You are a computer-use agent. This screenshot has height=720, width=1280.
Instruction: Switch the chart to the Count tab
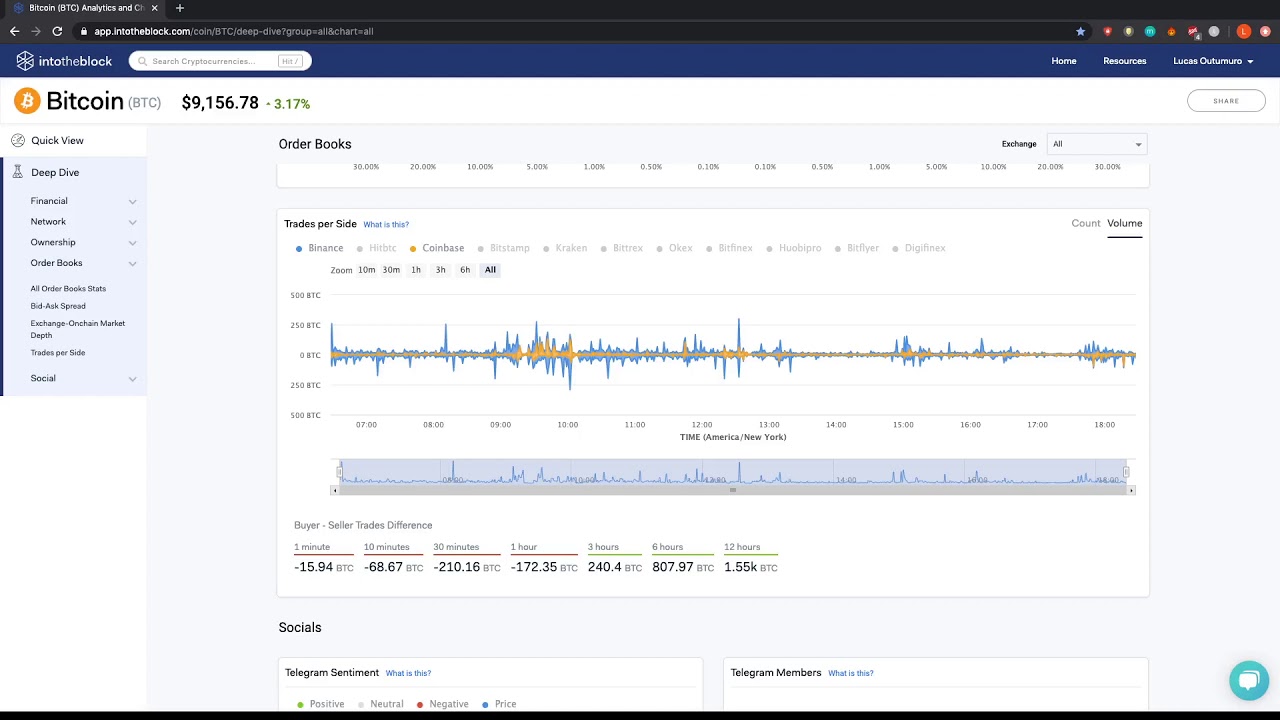pos(1086,223)
